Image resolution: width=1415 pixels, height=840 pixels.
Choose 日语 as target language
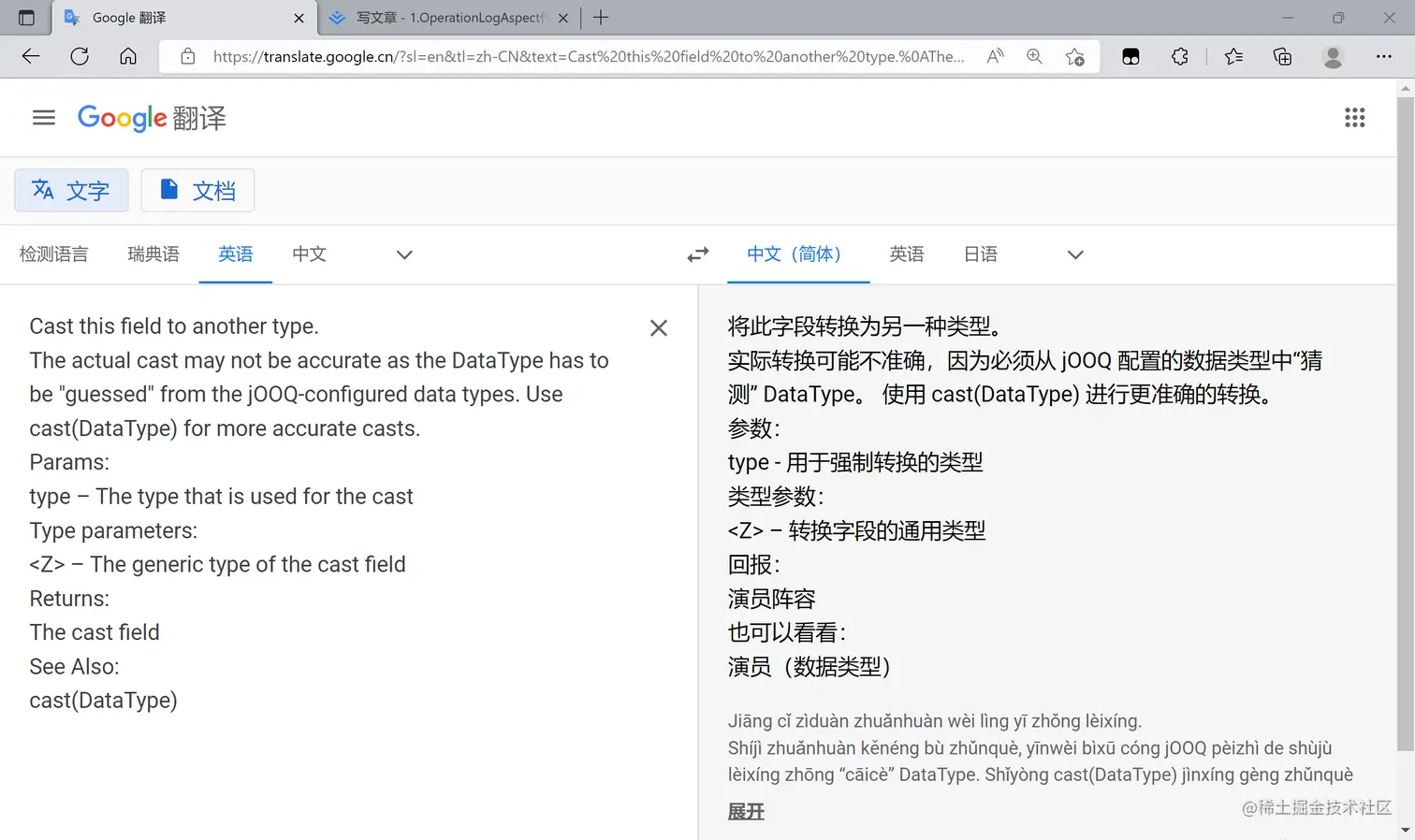tap(981, 254)
